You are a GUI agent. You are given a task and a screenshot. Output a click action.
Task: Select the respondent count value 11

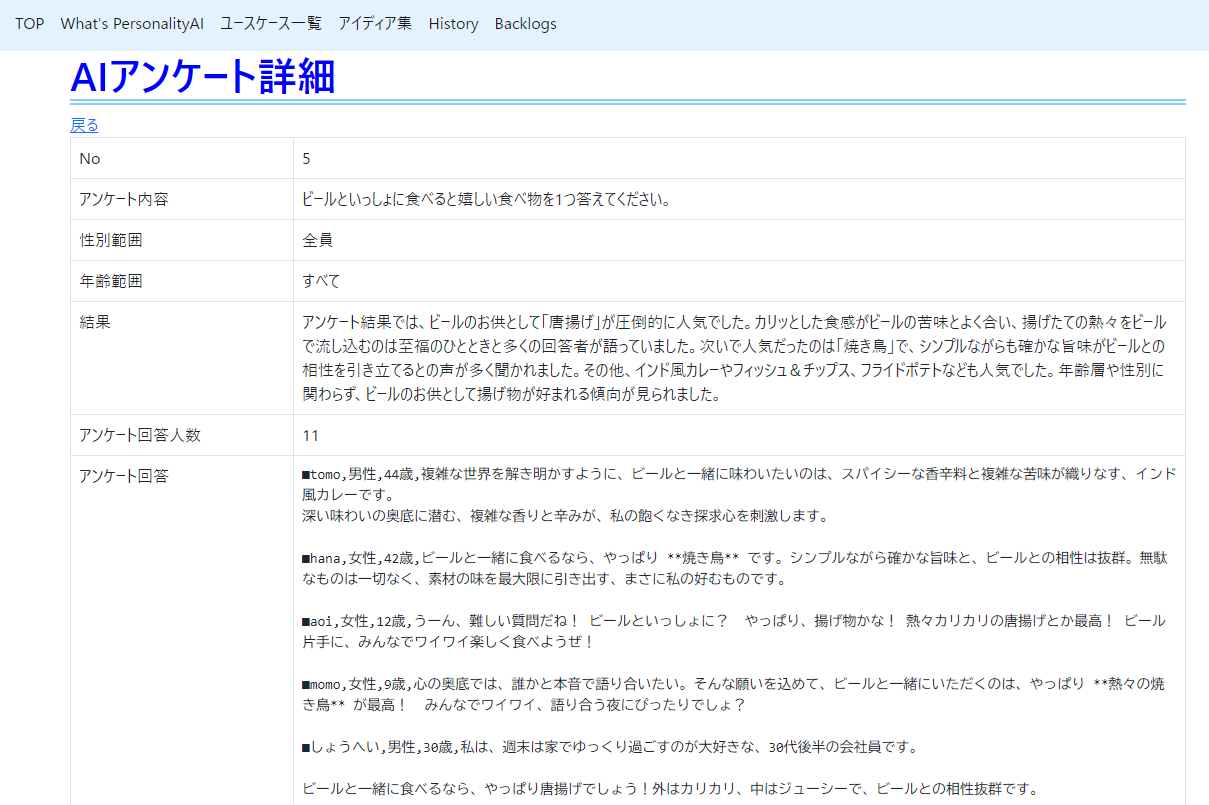(x=310, y=436)
